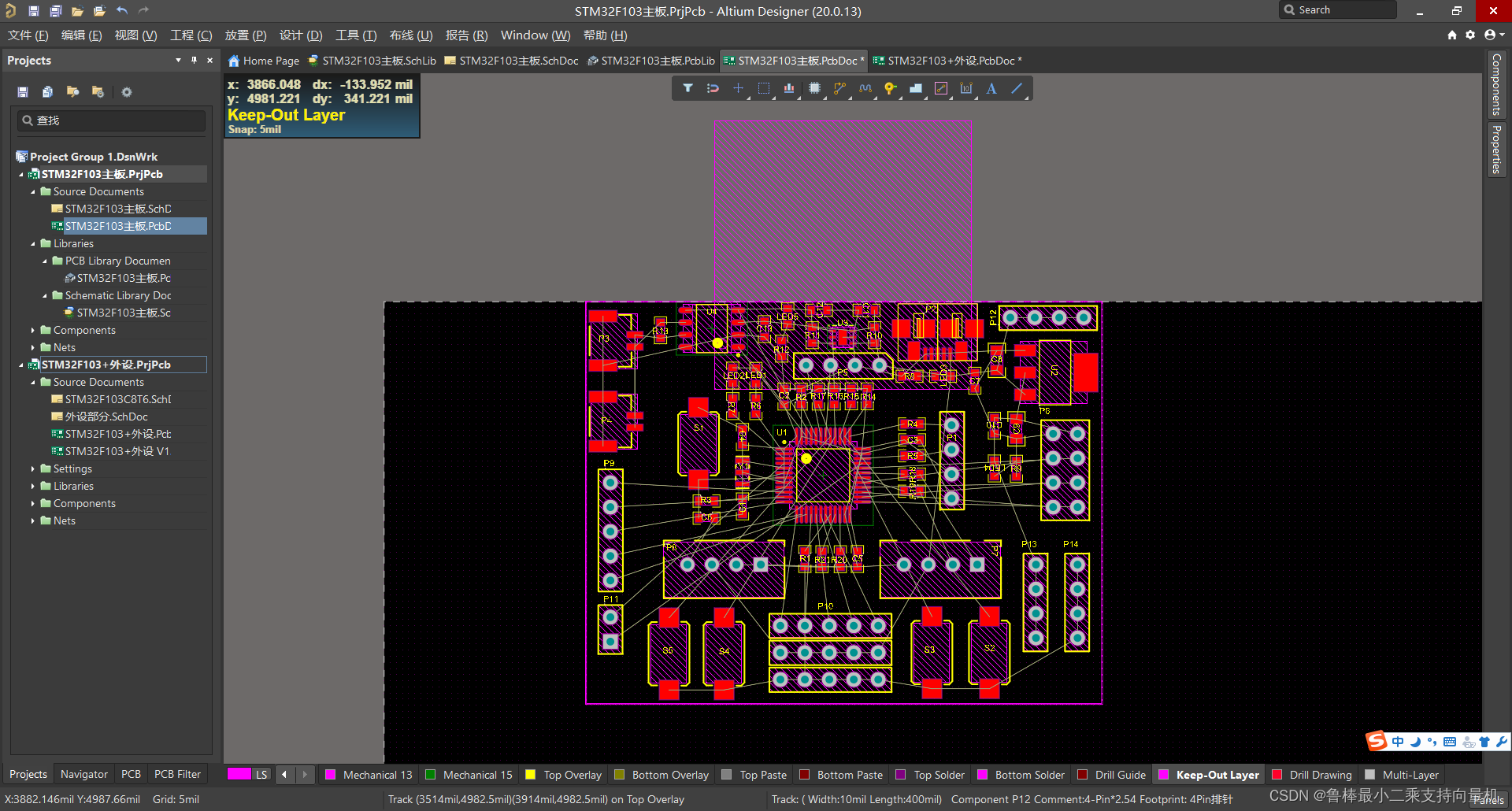Select the Place Line tool
1512x811 pixels.
(1017, 88)
